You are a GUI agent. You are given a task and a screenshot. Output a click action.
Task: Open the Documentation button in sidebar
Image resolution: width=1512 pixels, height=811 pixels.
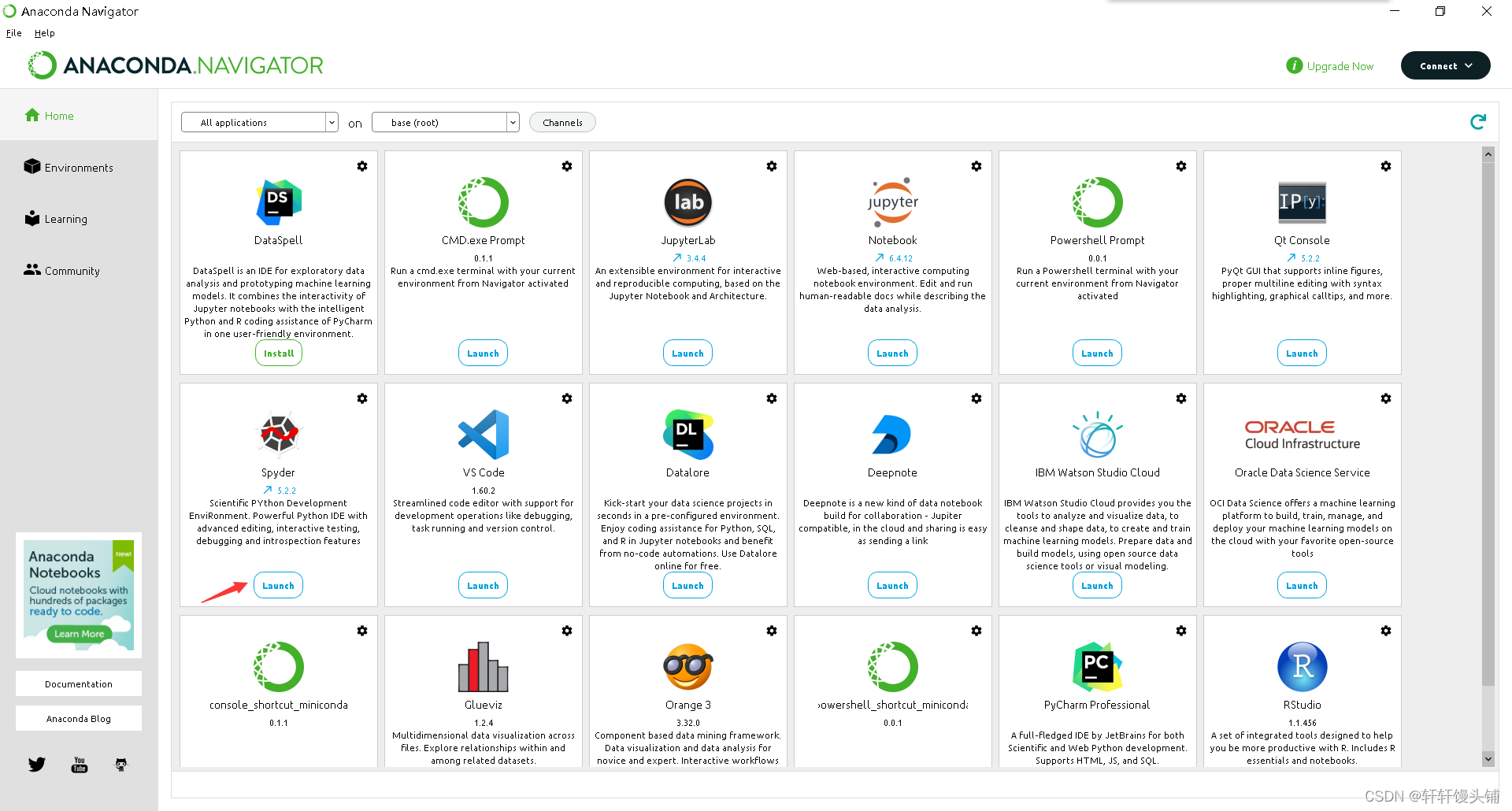(79, 683)
